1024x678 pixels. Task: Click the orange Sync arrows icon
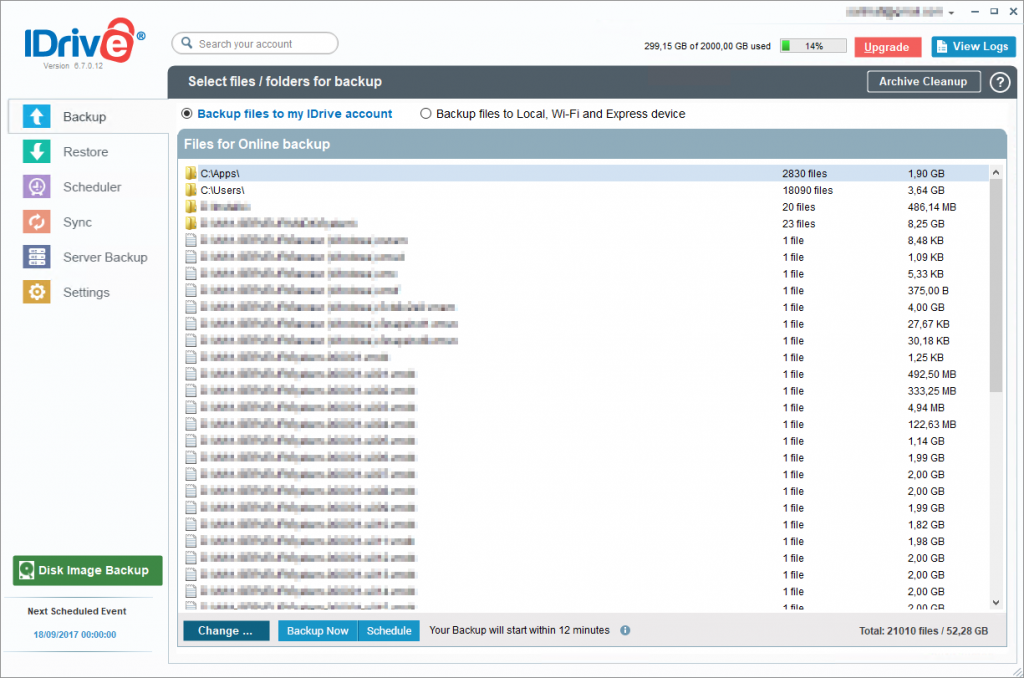click(x=37, y=222)
